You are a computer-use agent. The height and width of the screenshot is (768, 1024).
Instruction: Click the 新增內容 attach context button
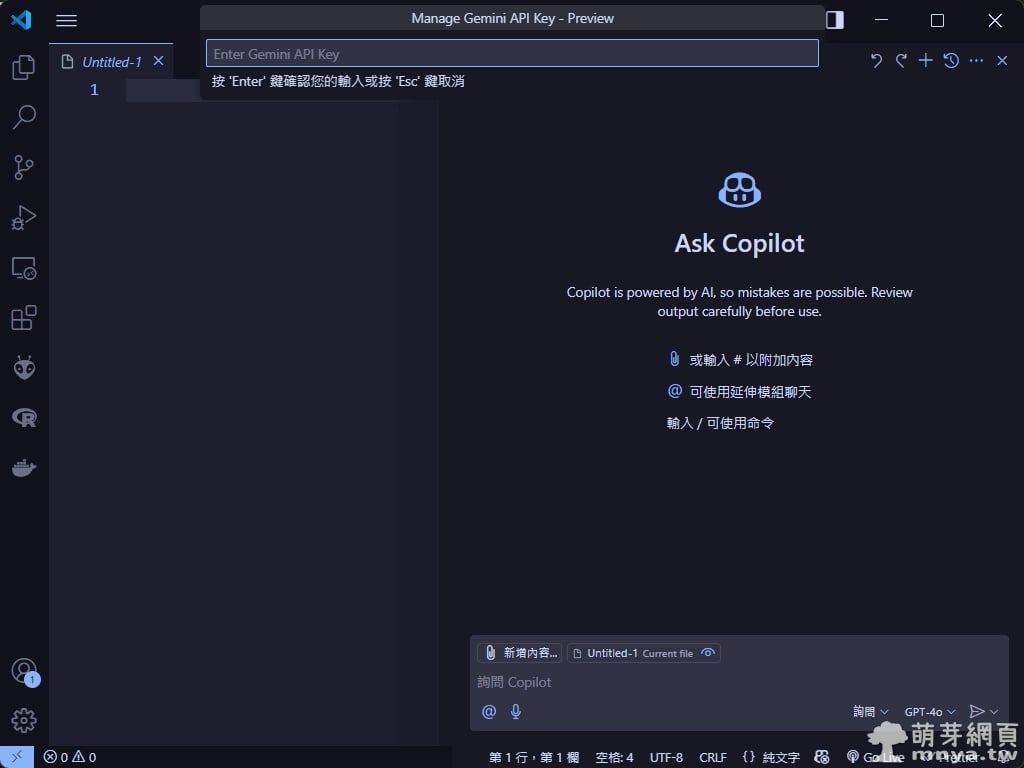520,653
